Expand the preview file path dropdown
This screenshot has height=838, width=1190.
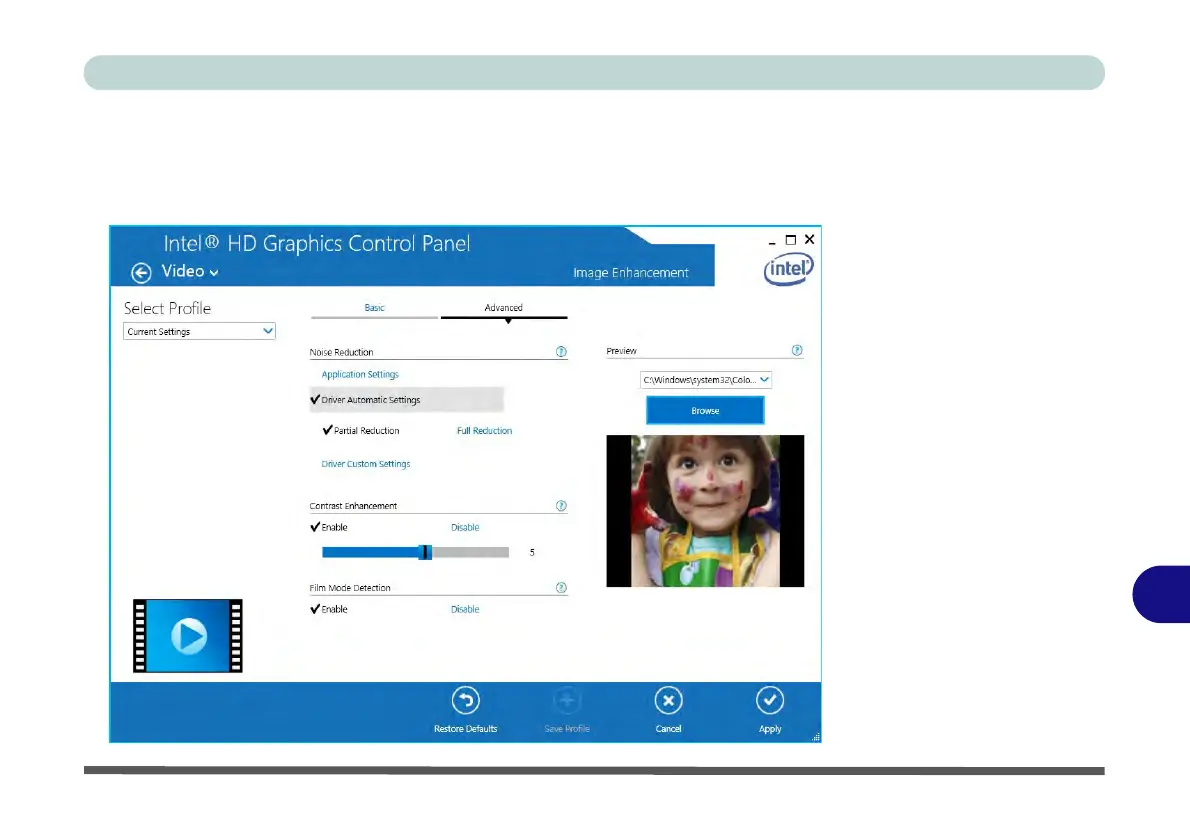coord(764,380)
